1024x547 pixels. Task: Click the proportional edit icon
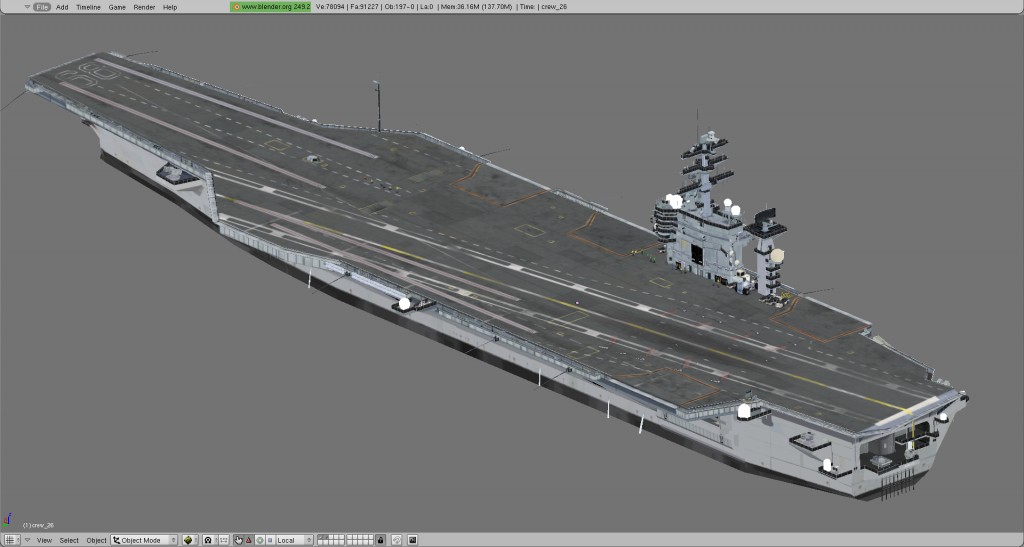[x=396, y=540]
